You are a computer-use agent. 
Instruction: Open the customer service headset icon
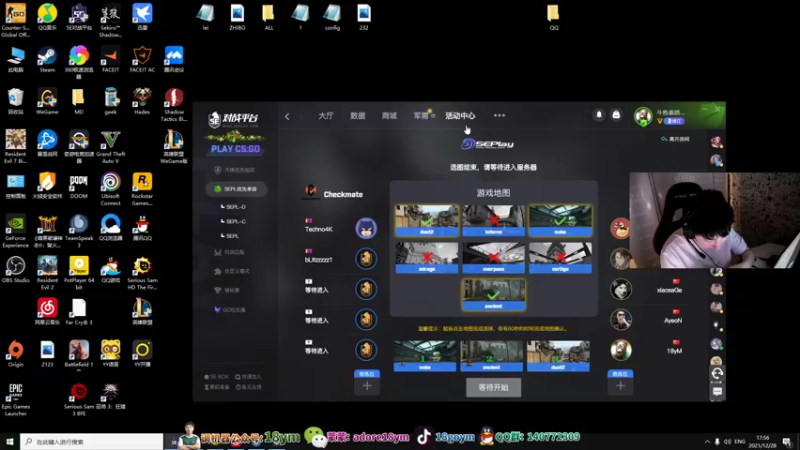[717, 374]
